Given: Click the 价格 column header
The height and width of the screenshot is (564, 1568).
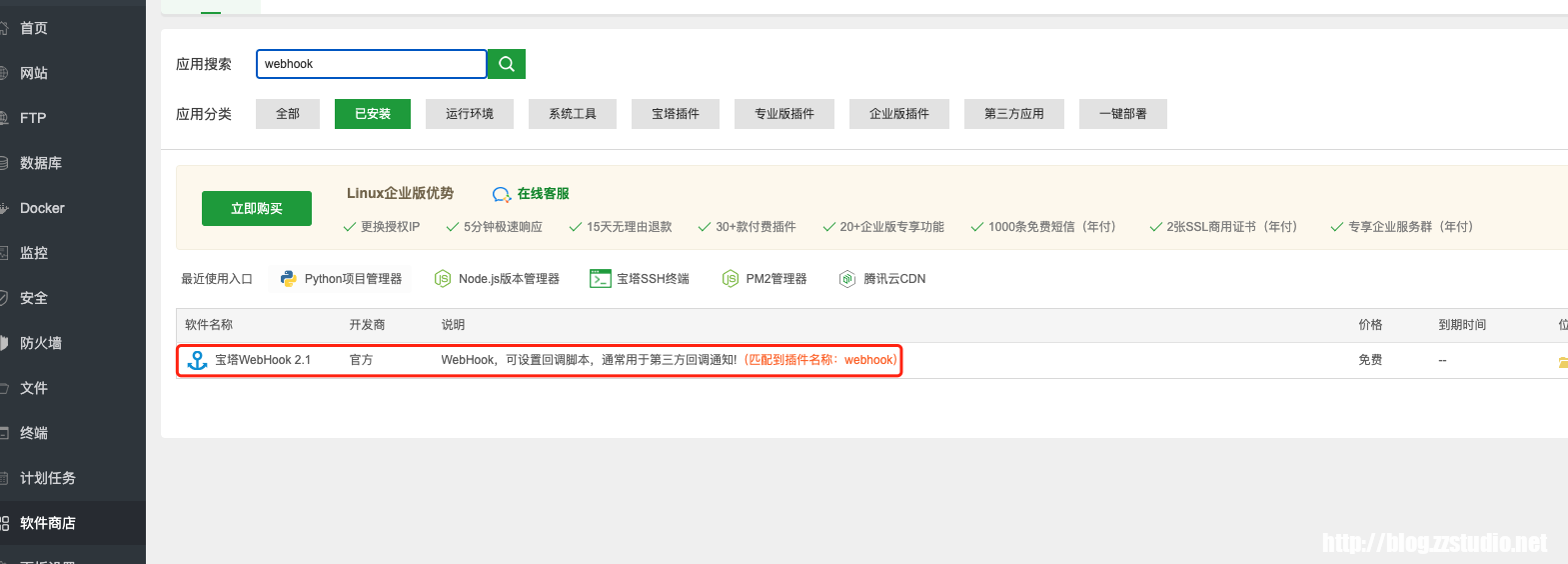Looking at the screenshot, I should point(1370,325).
